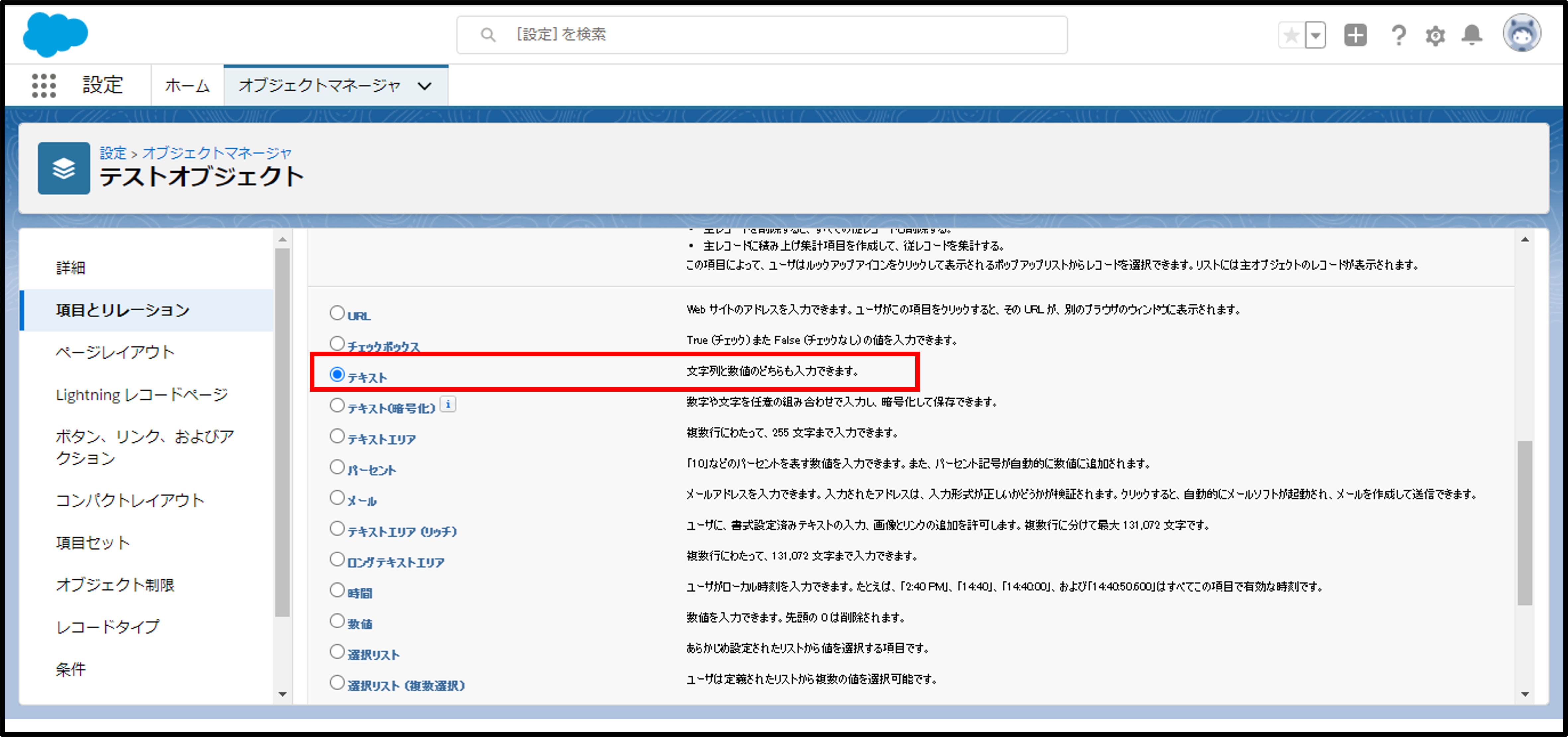
Task: Open ページレイアウト in the sidebar
Action: [115, 352]
